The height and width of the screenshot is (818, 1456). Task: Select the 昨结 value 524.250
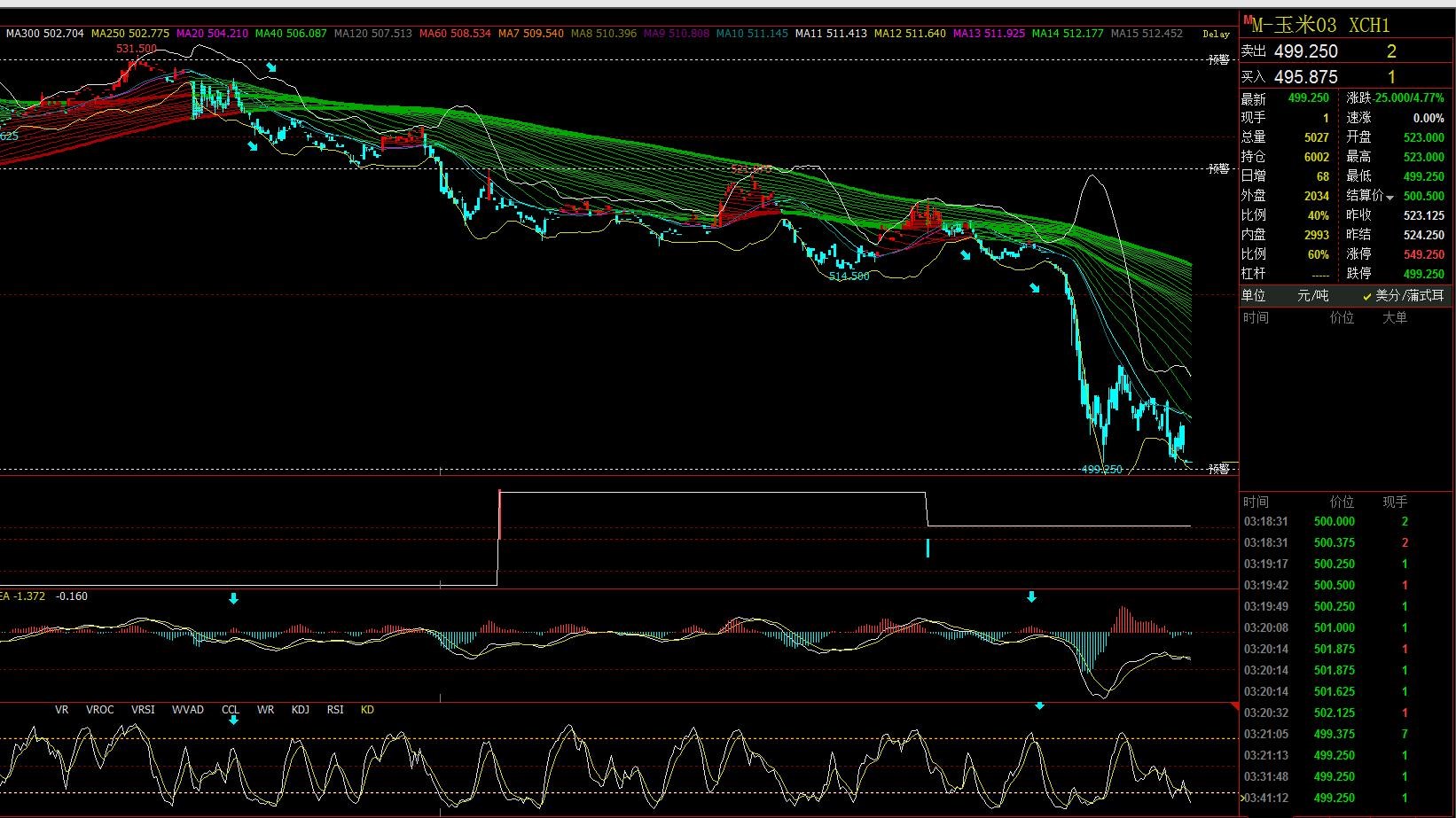(1424, 235)
